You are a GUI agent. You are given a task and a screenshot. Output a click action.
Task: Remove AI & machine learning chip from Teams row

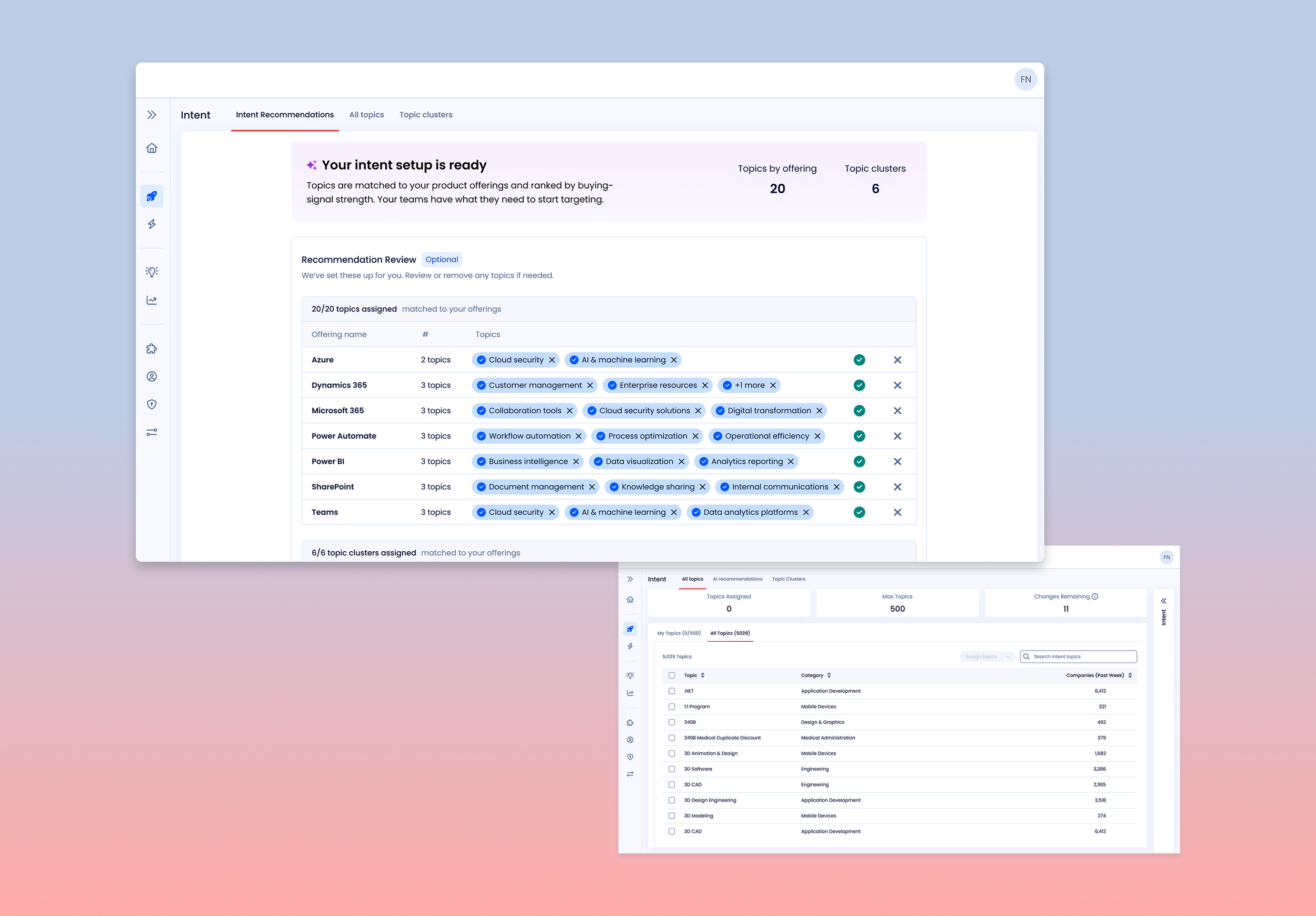pyautogui.click(x=673, y=512)
